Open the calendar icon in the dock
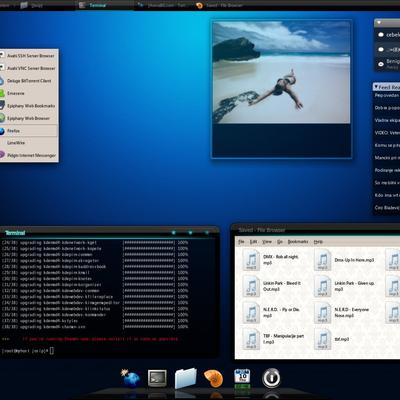This screenshot has width=400, height=400. tap(242, 378)
